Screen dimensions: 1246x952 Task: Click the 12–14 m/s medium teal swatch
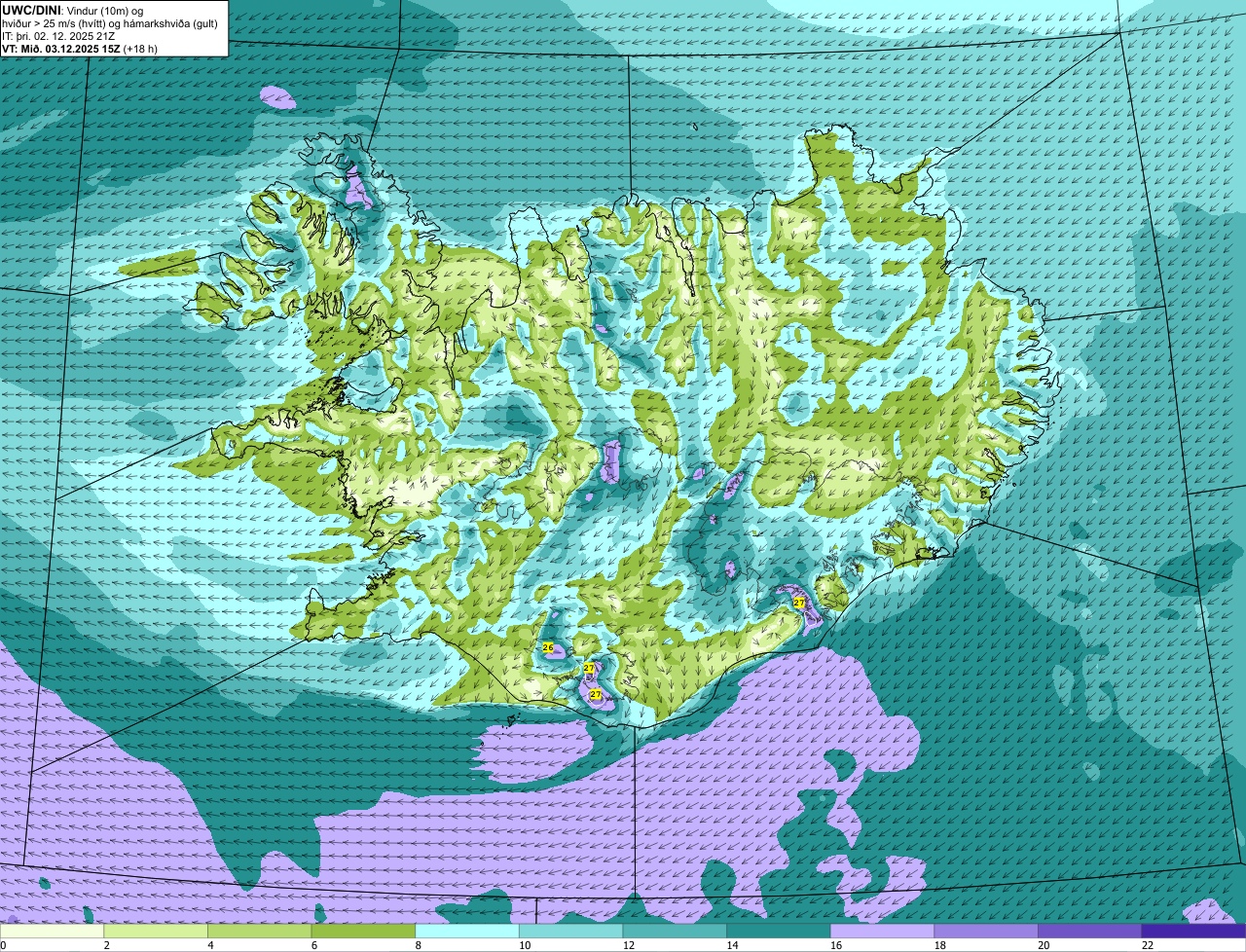pyautogui.click(x=675, y=931)
